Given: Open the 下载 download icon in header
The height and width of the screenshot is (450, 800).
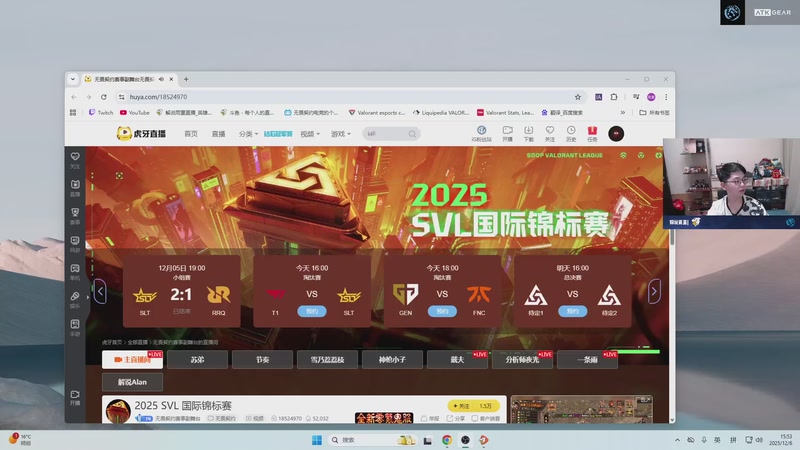Looking at the screenshot, I should 529,133.
